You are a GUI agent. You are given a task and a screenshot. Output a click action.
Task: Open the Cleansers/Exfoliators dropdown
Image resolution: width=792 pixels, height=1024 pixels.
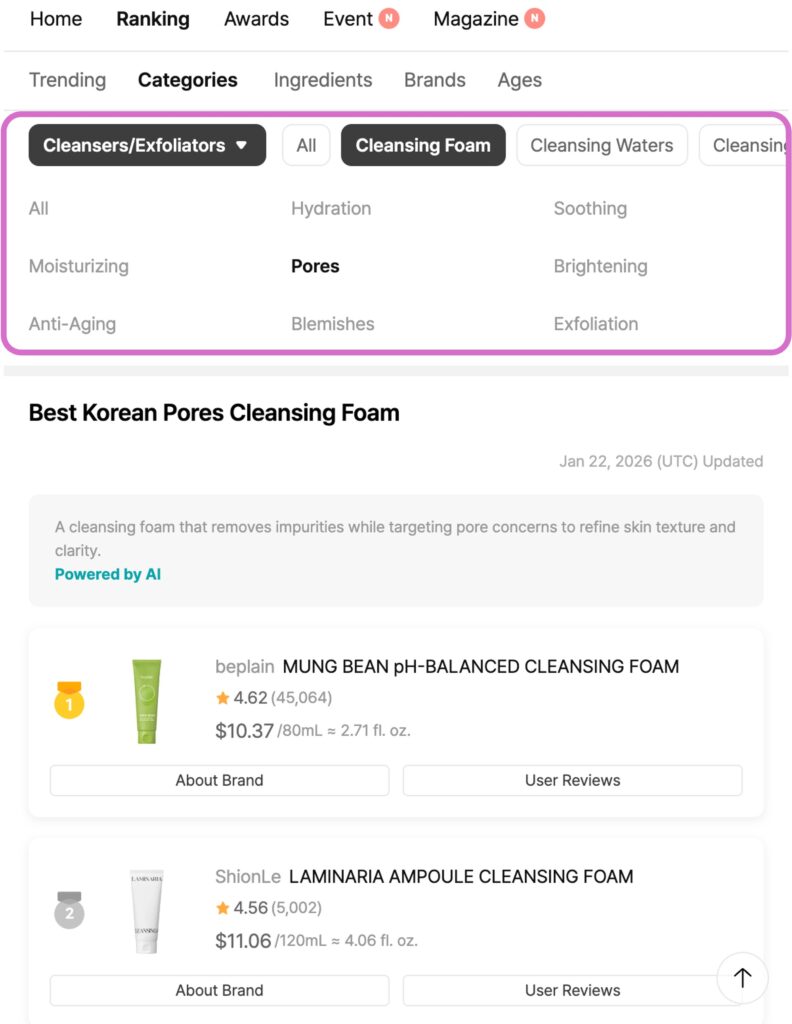[x=148, y=145]
